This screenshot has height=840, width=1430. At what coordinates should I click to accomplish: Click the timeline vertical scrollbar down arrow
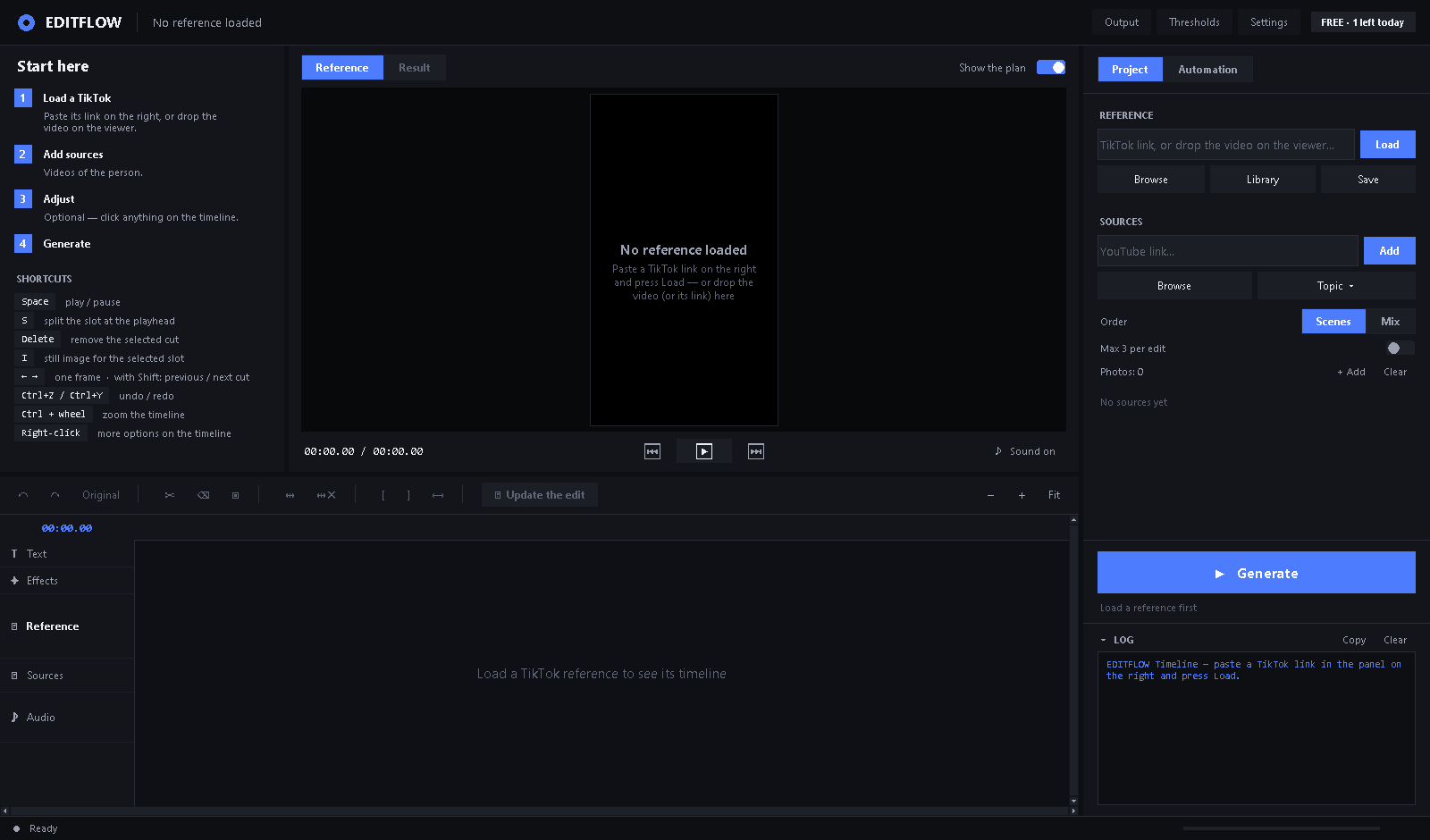[1073, 801]
